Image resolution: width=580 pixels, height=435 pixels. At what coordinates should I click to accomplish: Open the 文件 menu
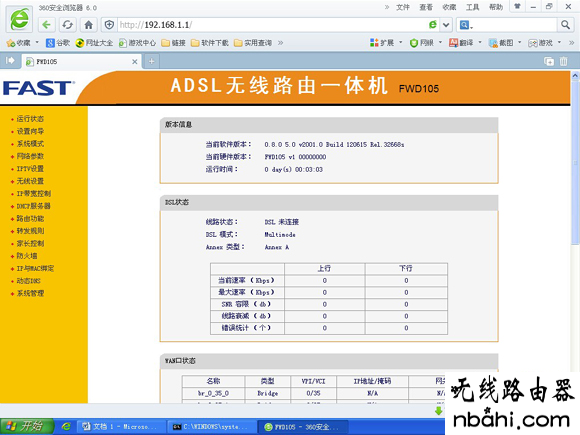coord(403,7)
